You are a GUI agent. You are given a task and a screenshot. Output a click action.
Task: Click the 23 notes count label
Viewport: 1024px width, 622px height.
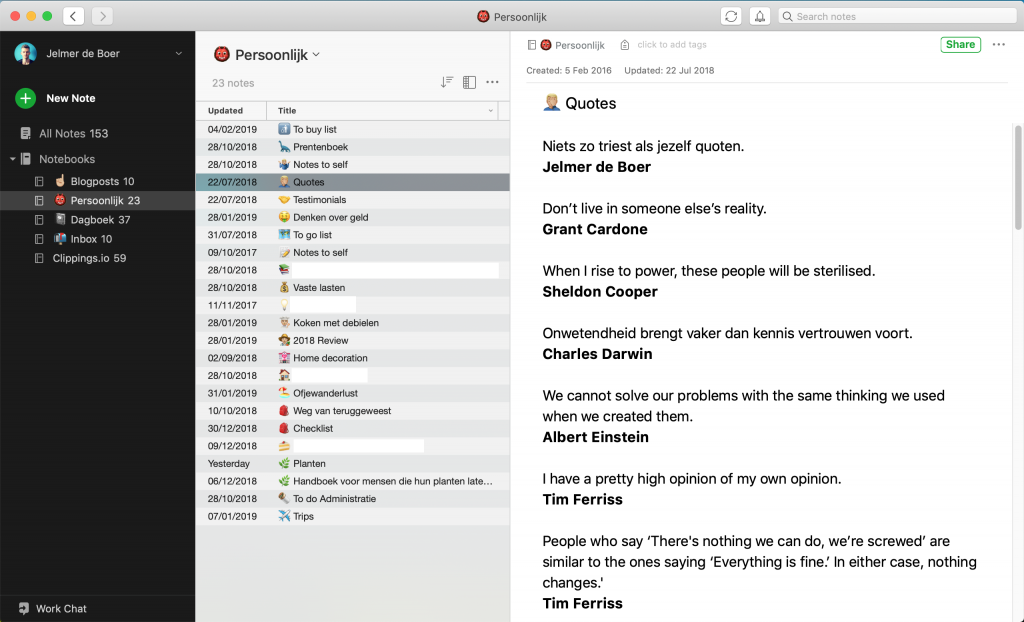[233, 83]
